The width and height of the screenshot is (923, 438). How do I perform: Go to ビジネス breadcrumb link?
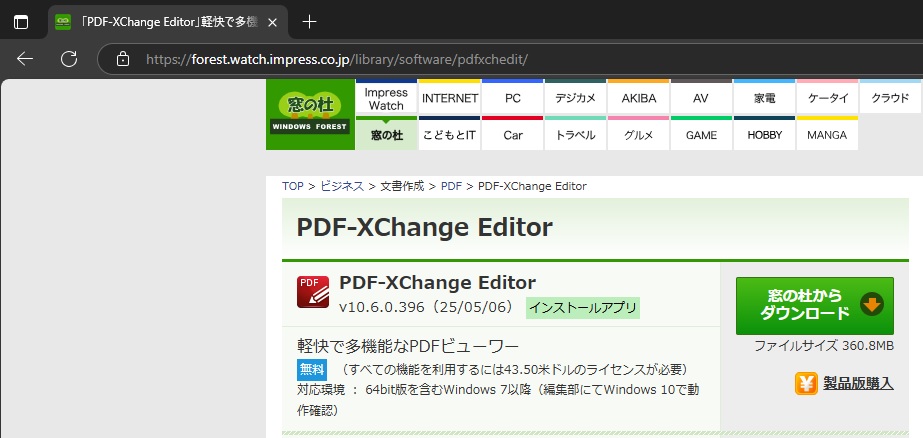pyautogui.click(x=342, y=186)
